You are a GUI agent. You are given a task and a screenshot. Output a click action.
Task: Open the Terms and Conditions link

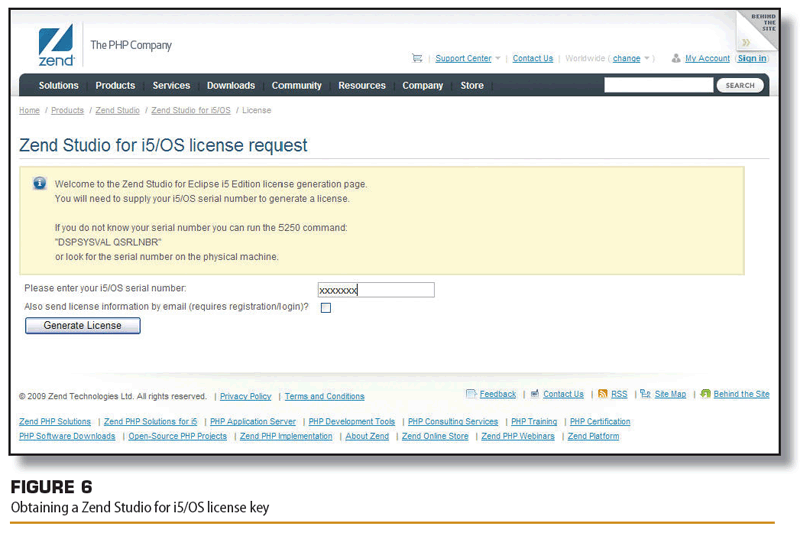[324, 396]
